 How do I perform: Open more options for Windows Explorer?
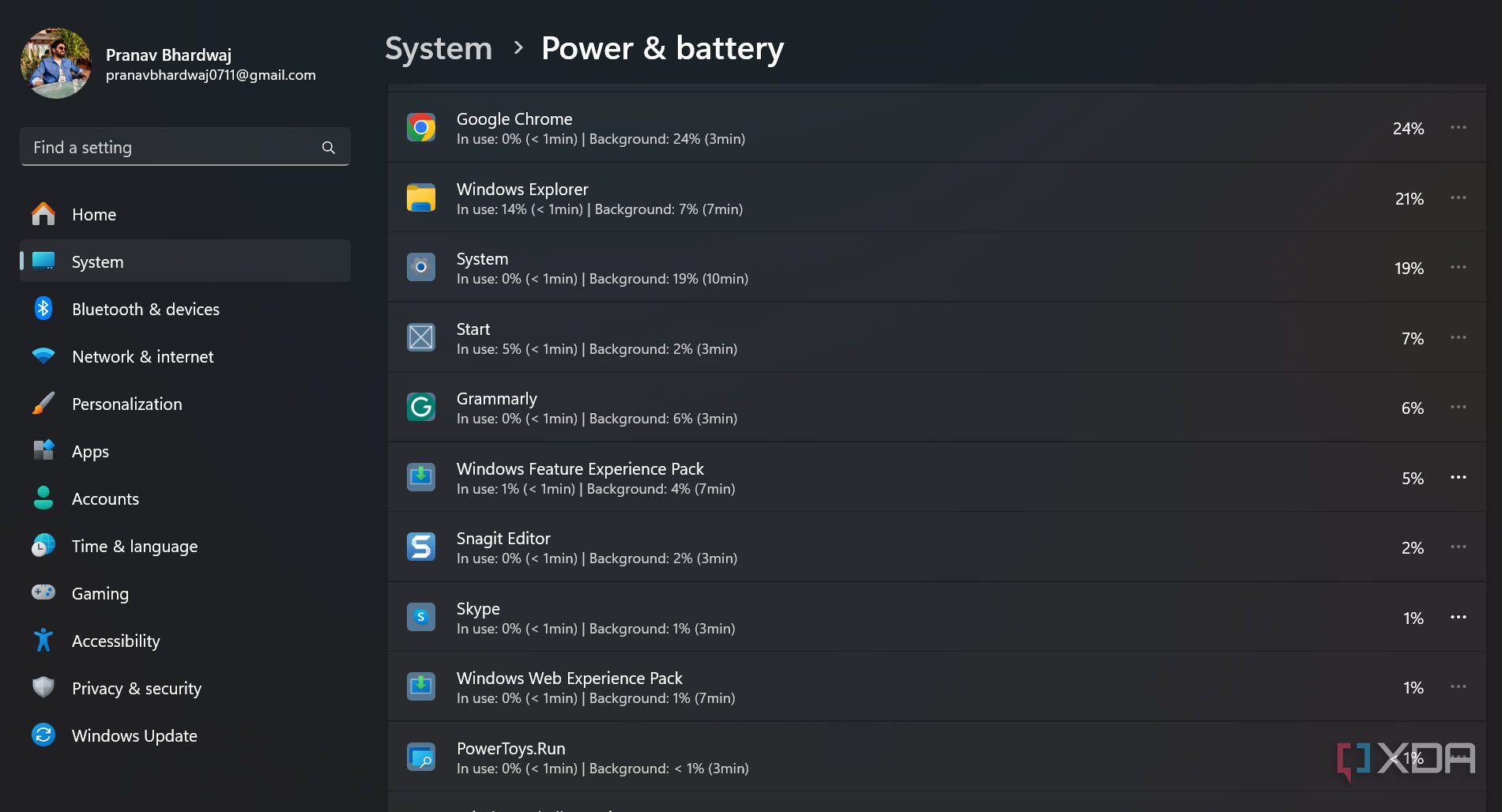click(x=1459, y=197)
